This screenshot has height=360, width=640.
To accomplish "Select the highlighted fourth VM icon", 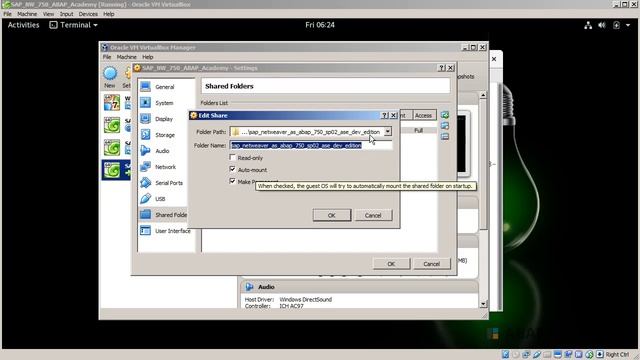I will [x=112, y=170].
